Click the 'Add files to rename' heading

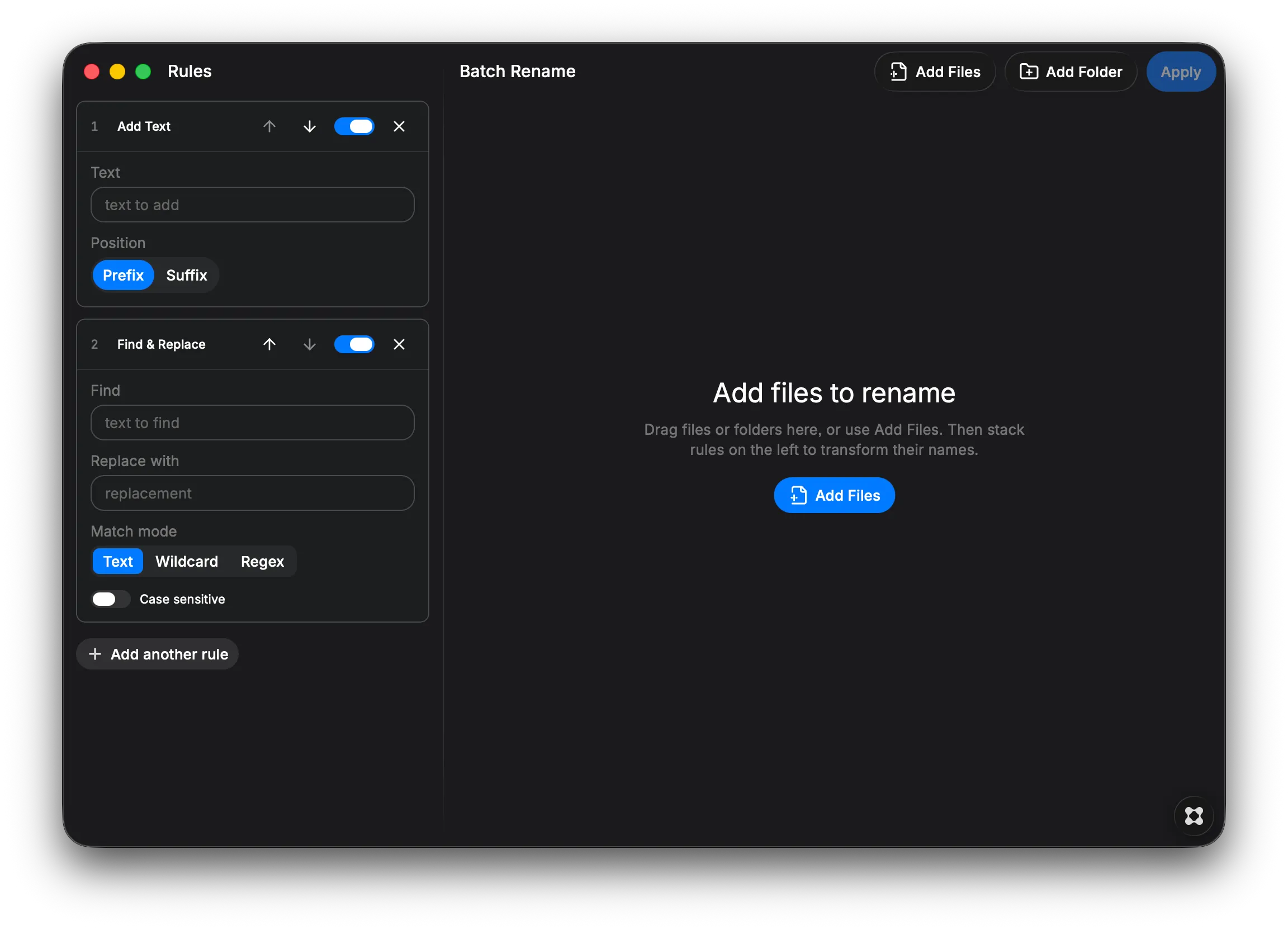tap(834, 393)
